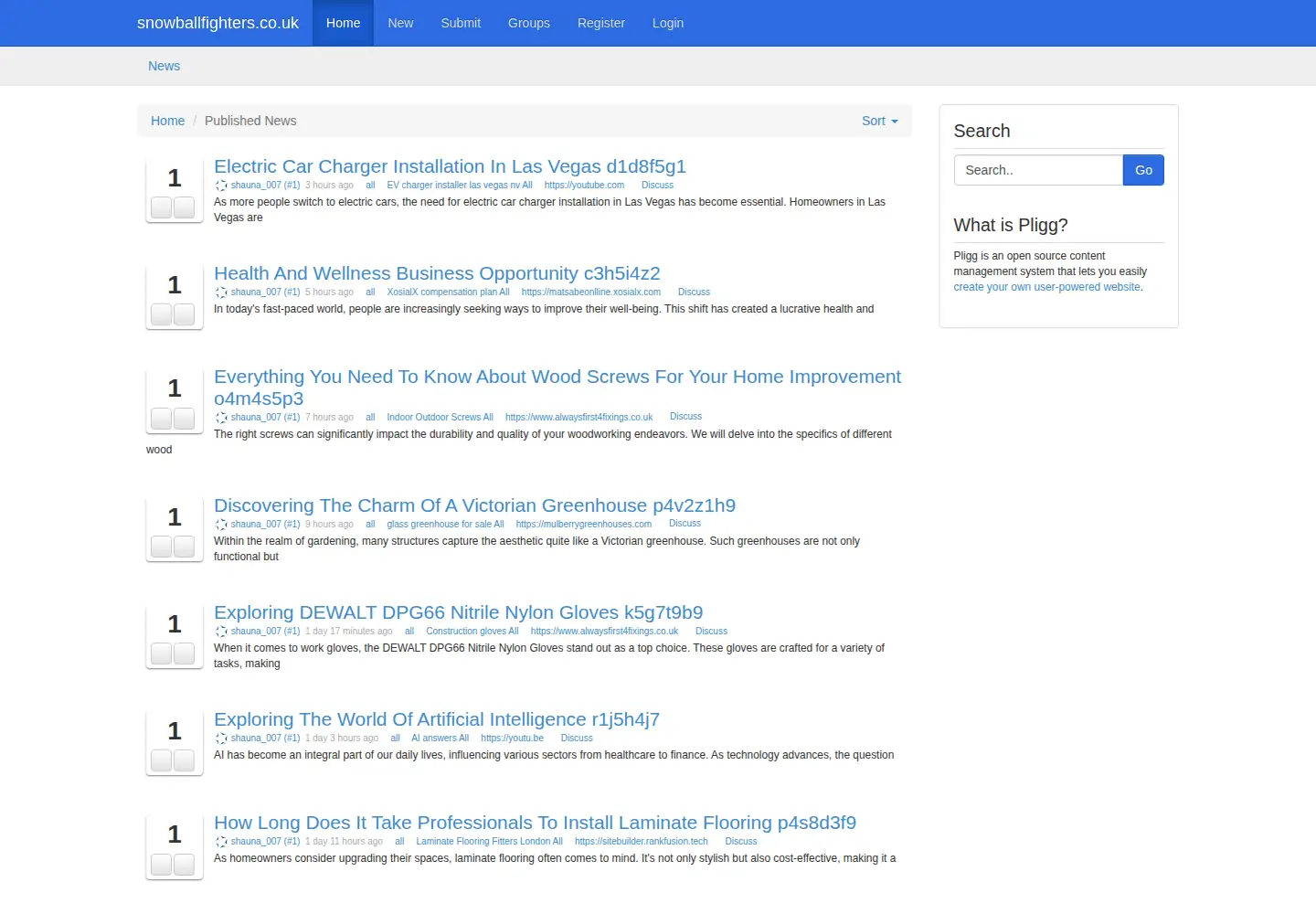This screenshot has width=1316, height=914.
Task: Click the left vote button on Artificial Intelligence post
Action: 162,760
